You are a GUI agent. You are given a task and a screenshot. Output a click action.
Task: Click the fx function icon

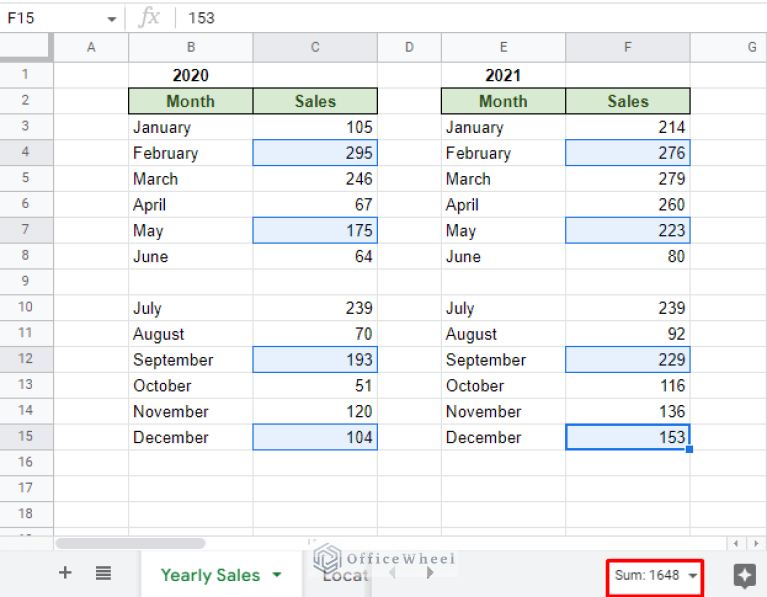[x=149, y=18]
